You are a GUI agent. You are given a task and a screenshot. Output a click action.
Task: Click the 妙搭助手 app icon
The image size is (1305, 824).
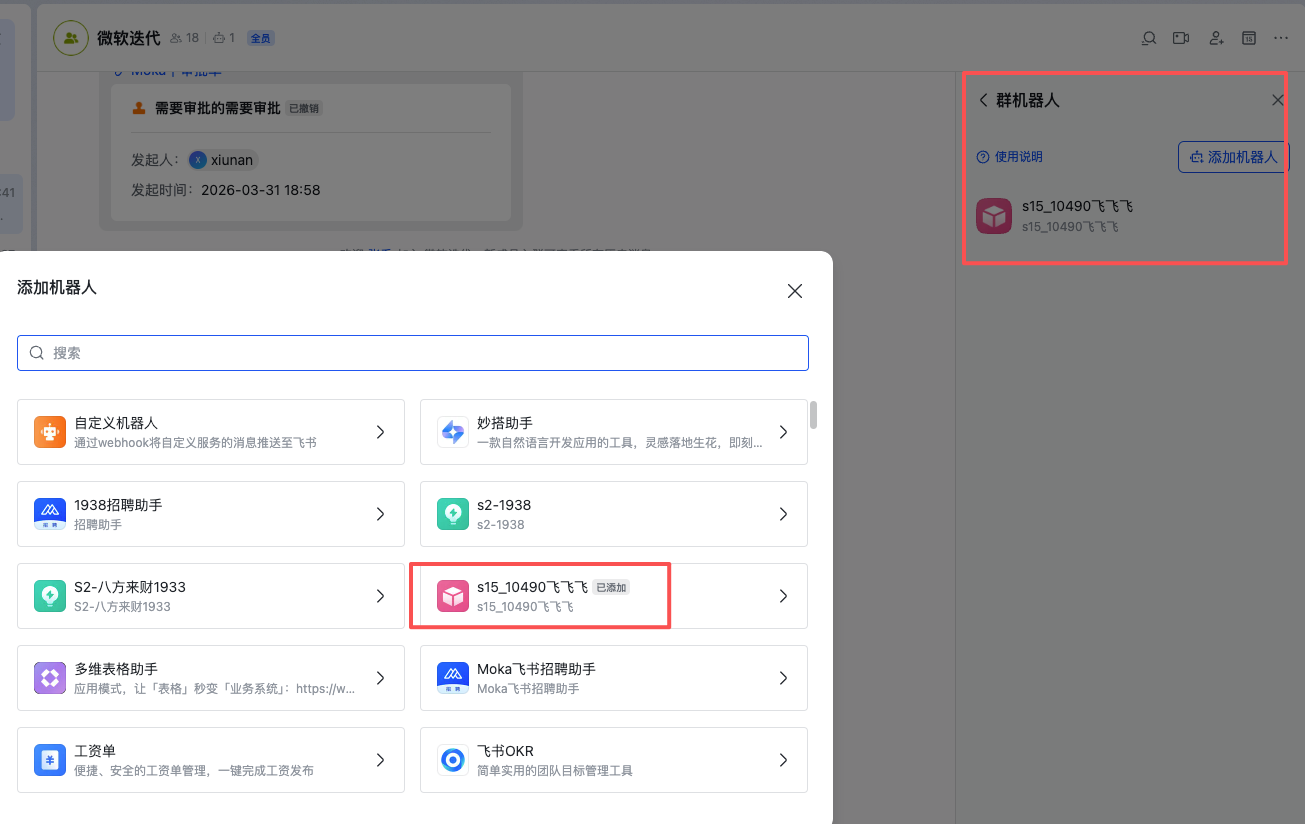[453, 432]
